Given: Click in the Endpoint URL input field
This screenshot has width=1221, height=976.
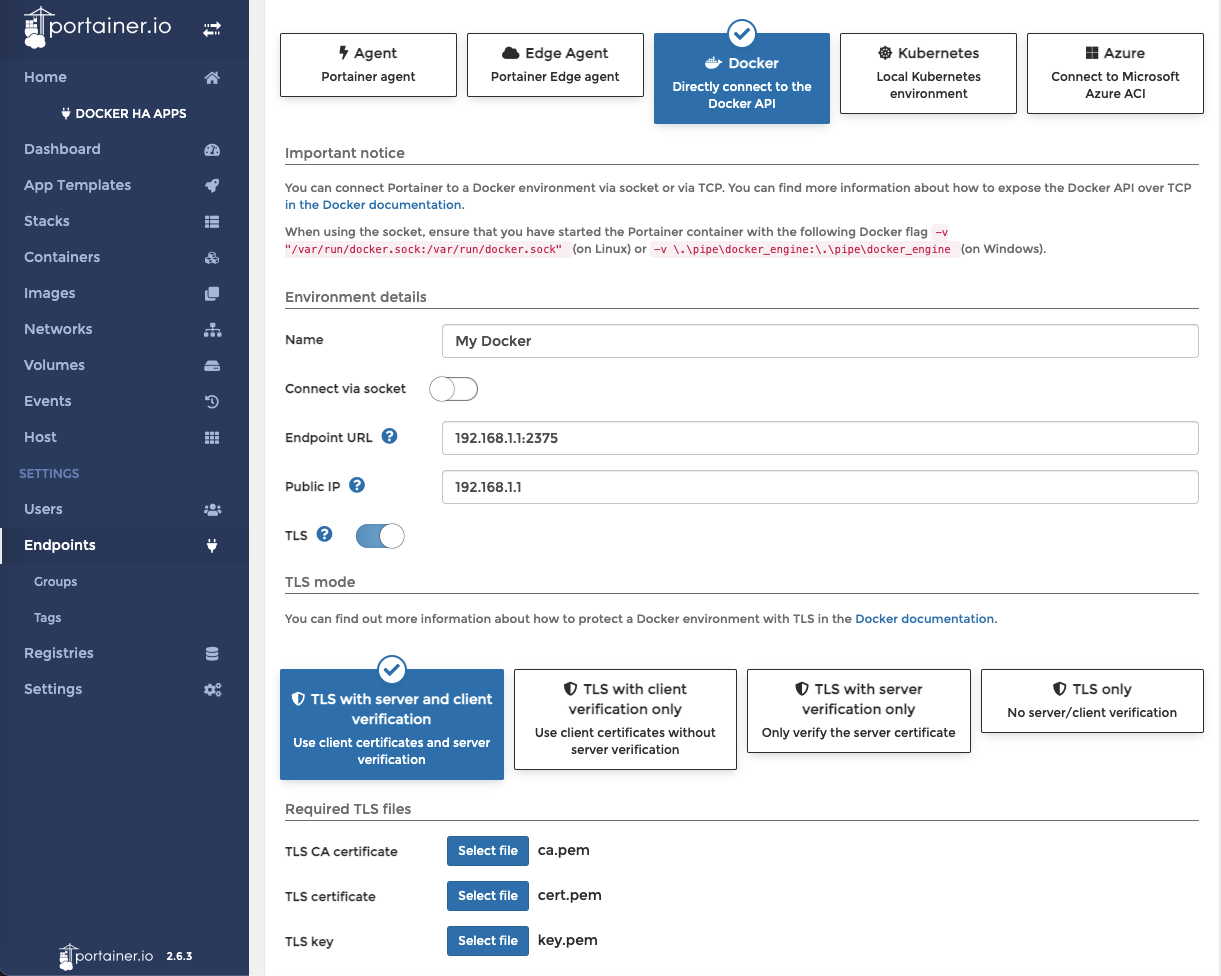Looking at the screenshot, I should click(x=820, y=438).
